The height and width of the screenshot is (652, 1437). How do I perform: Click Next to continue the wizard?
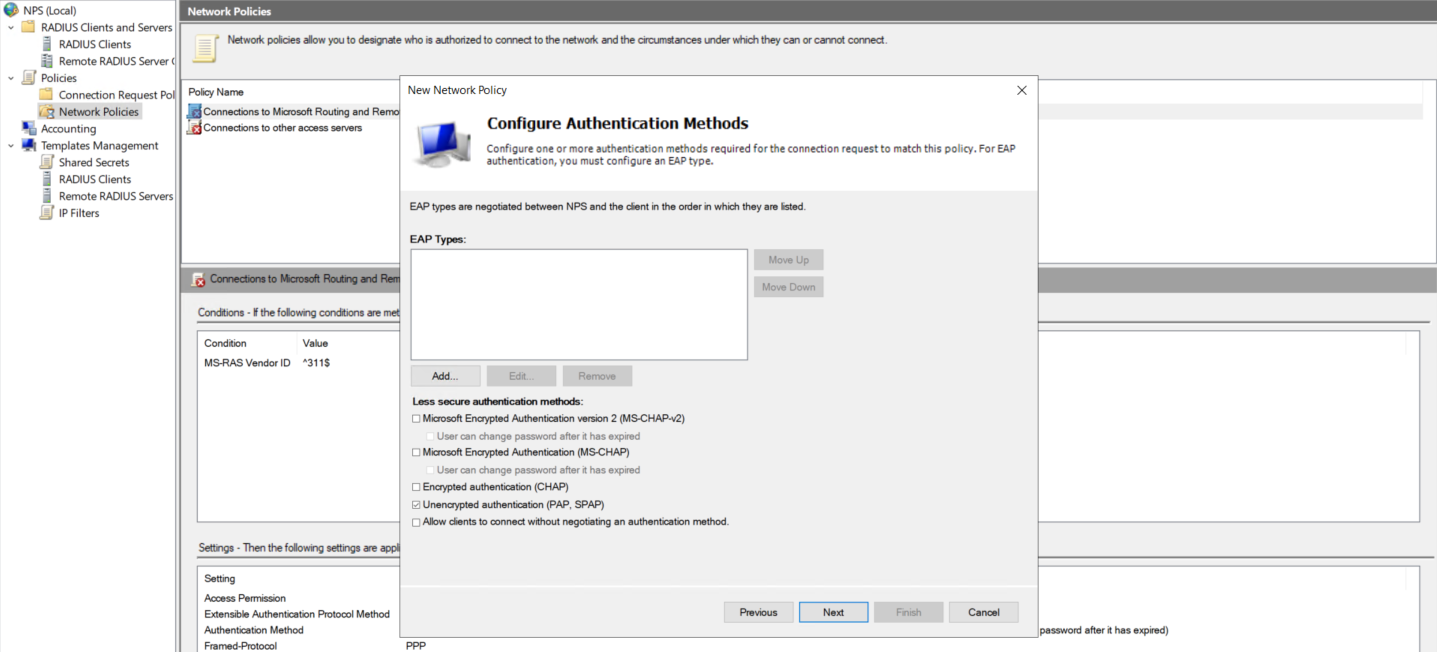point(833,612)
